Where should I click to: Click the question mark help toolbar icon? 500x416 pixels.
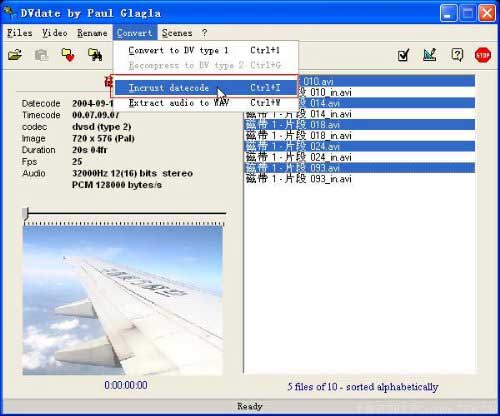[457, 55]
